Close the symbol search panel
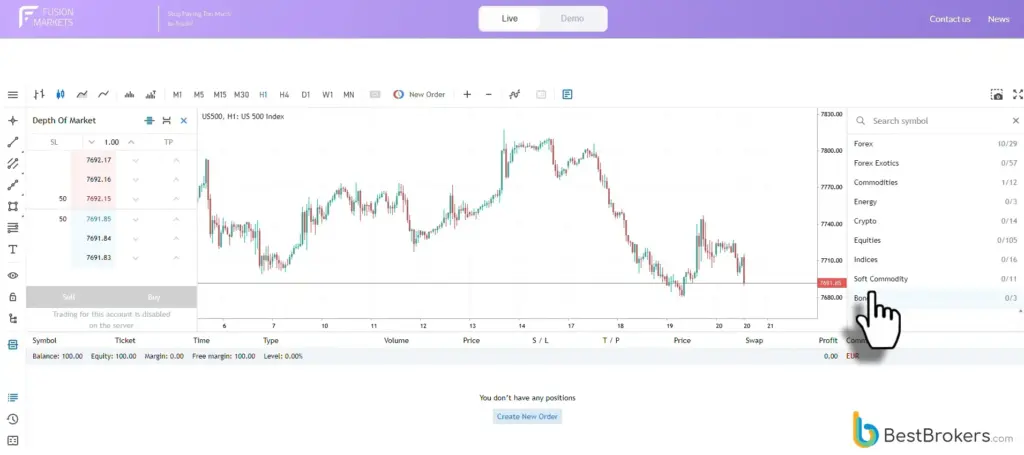Image resolution: width=1024 pixels, height=455 pixels. (x=1016, y=121)
